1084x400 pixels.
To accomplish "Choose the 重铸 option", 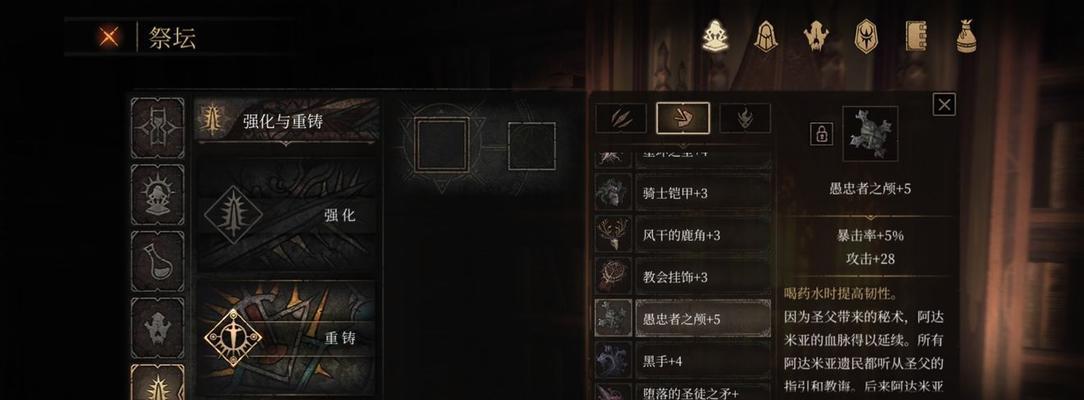I will click(287, 338).
